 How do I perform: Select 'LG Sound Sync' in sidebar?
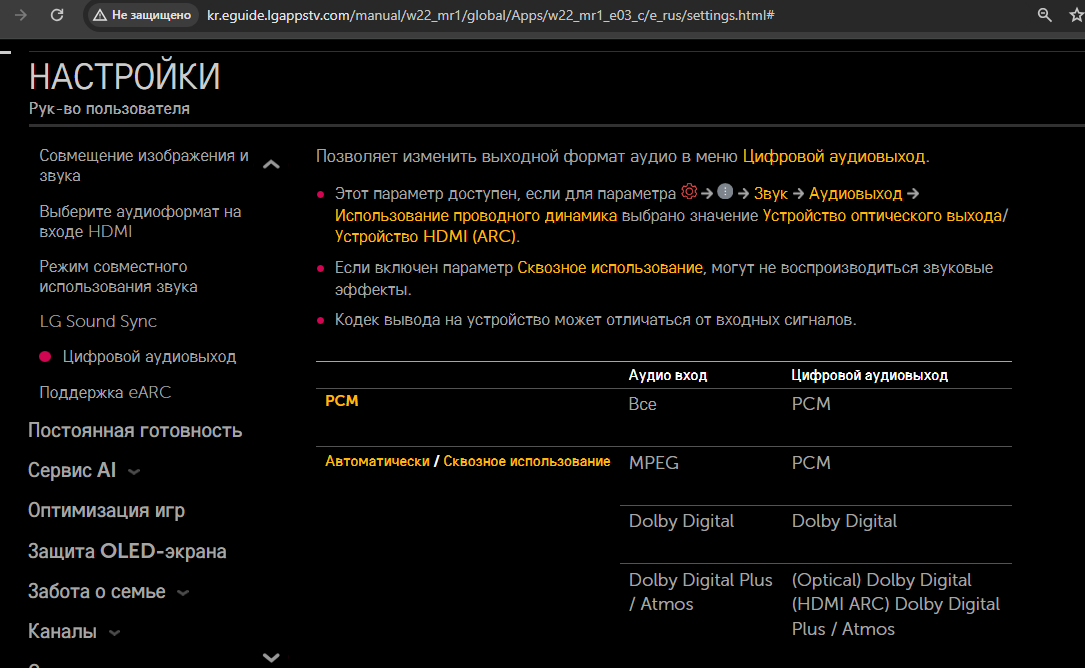point(98,321)
